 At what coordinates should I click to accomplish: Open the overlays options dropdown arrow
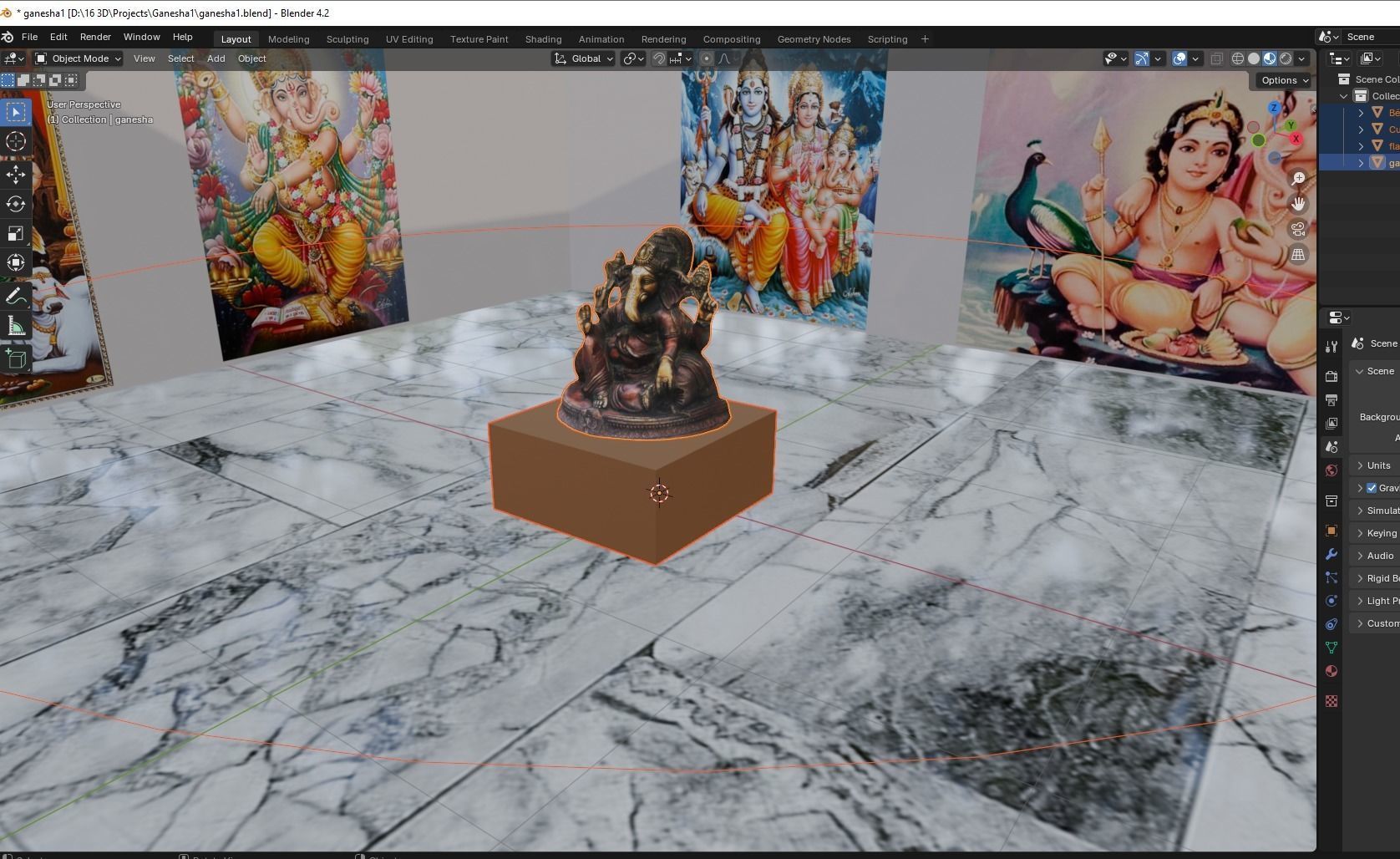click(1195, 58)
